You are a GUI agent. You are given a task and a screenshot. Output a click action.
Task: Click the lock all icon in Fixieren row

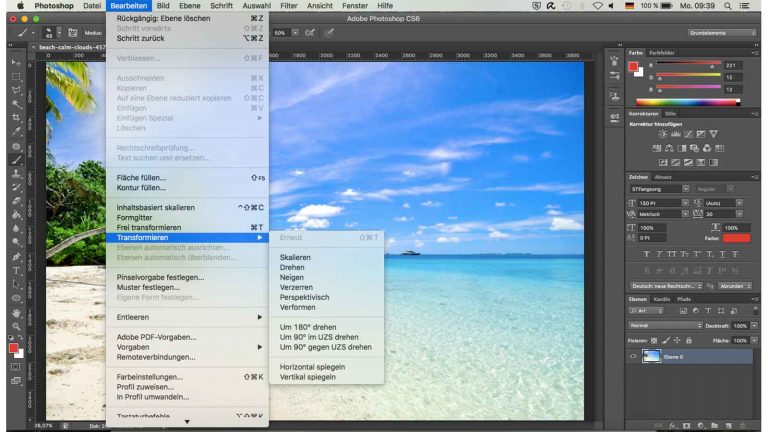[690, 340]
